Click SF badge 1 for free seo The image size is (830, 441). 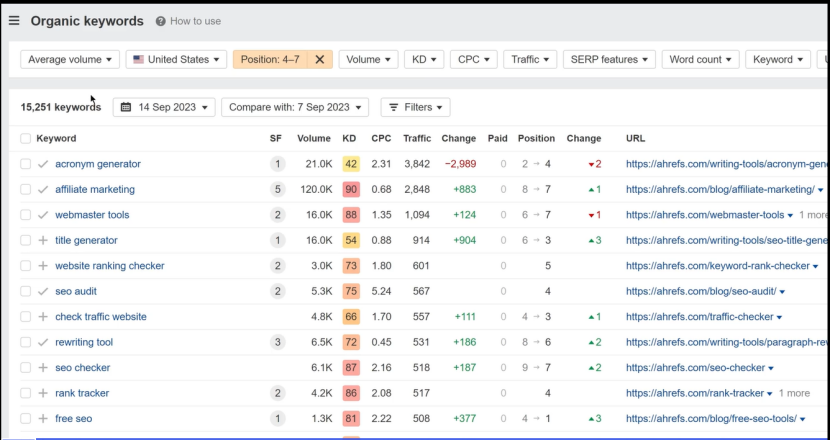(x=277, y=418)
